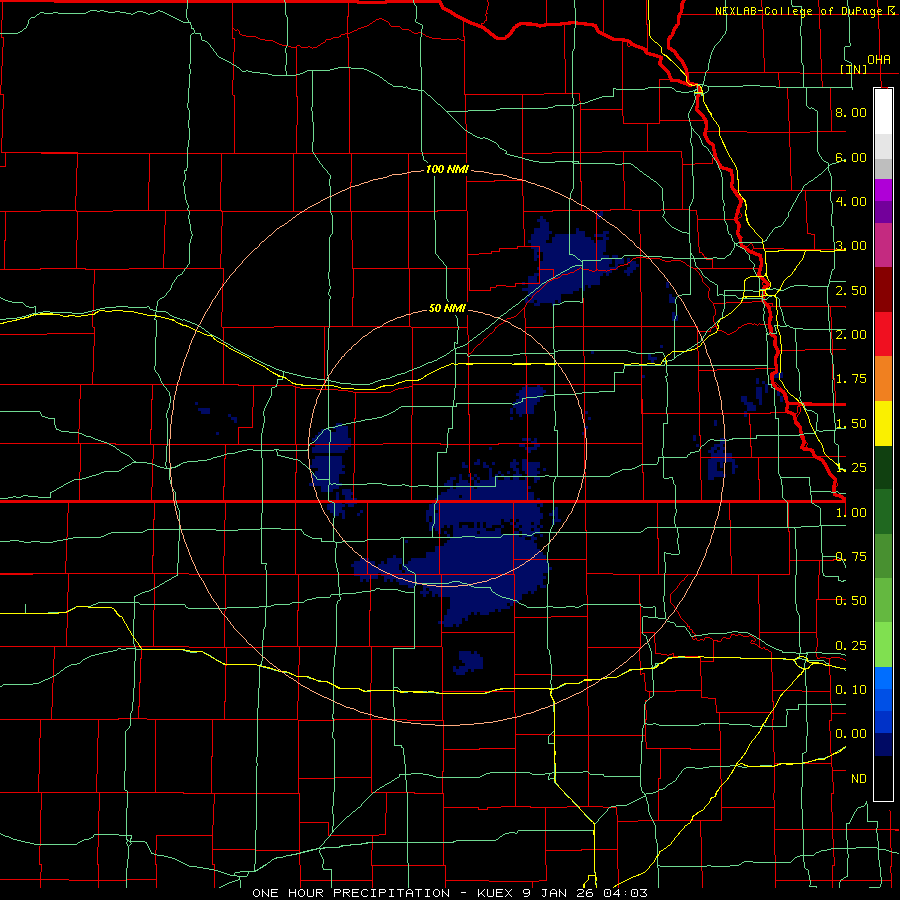The width and height of the screenshot is (900, 900).
Task: Click the 1.75 scale value
Action: tap(851, 379)
